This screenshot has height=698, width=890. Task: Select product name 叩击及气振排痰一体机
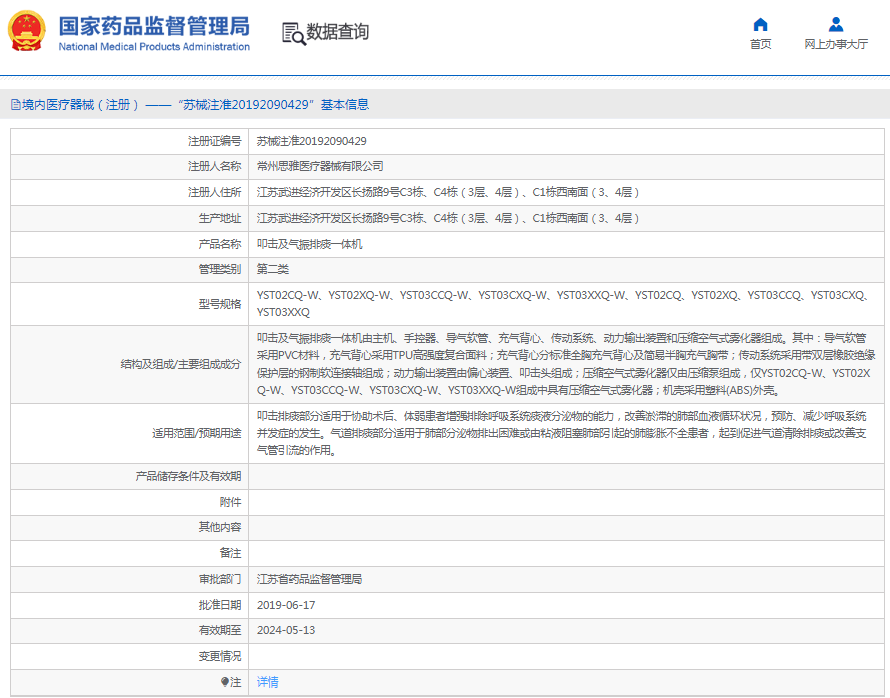pos(309,244)
